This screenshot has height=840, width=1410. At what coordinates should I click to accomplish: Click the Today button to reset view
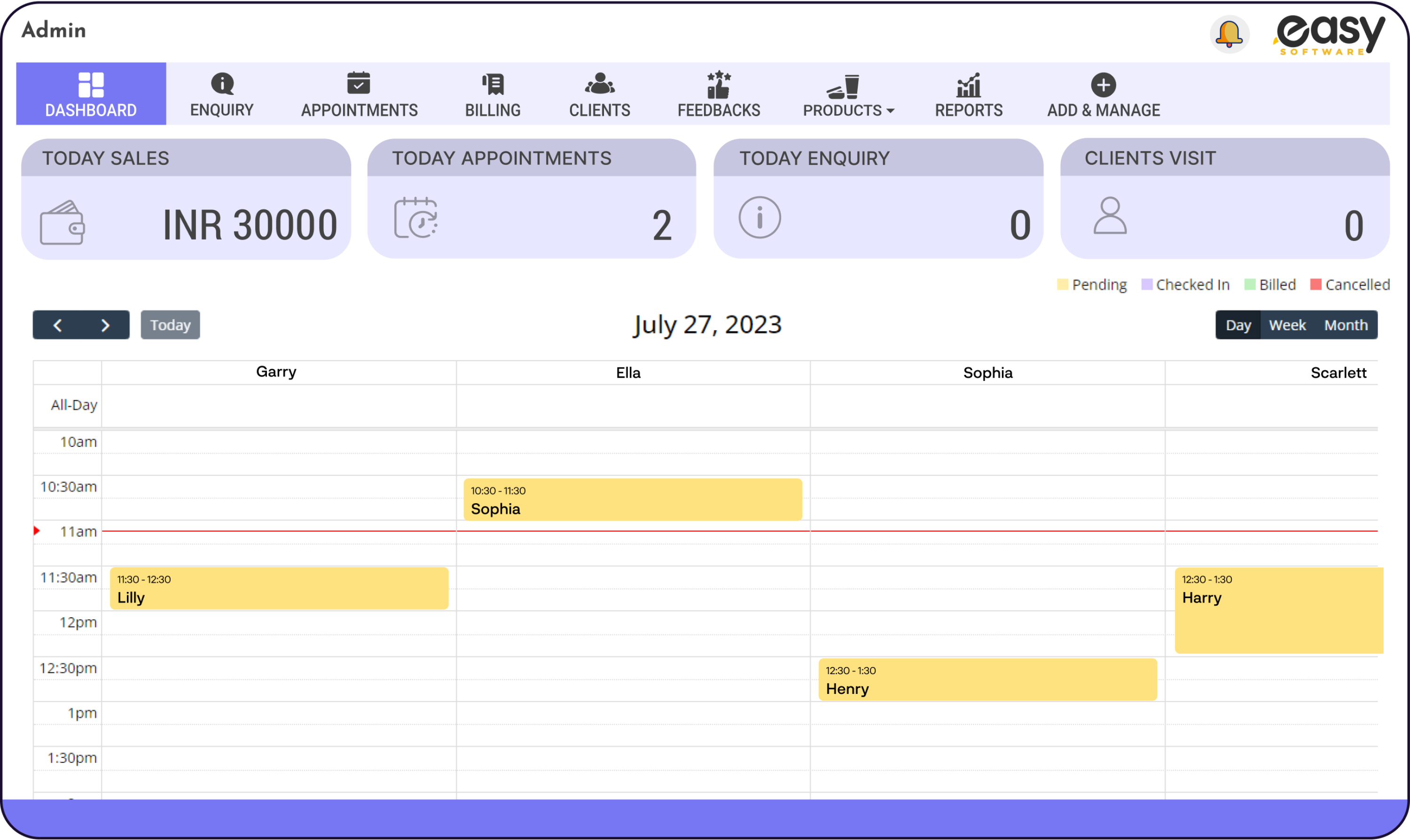pos(169,325)
